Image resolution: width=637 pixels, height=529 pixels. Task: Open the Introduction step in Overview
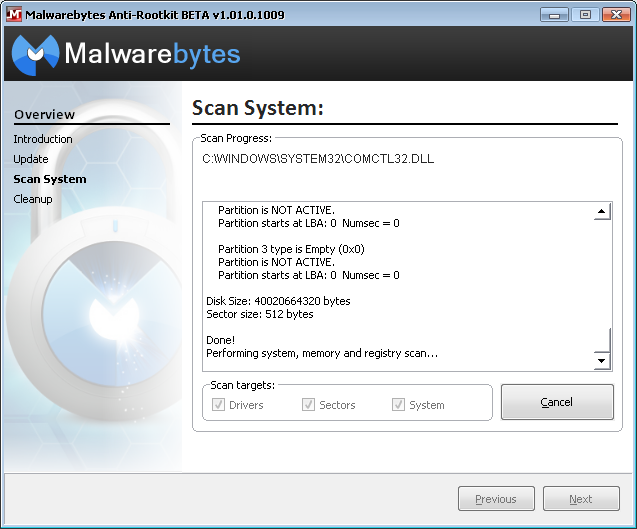(43, 139)
